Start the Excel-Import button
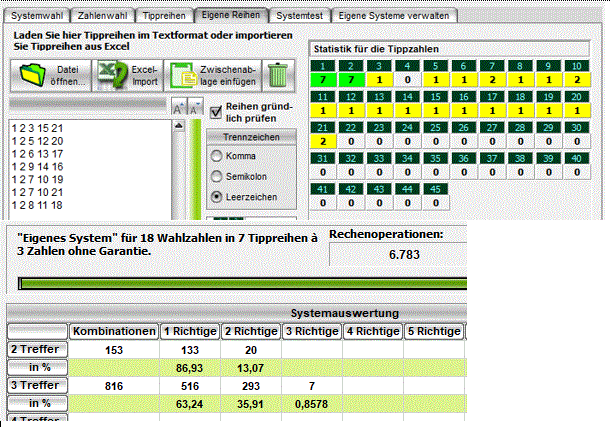Viewport: 610px width, 427px height. click(x=128, y=75)
